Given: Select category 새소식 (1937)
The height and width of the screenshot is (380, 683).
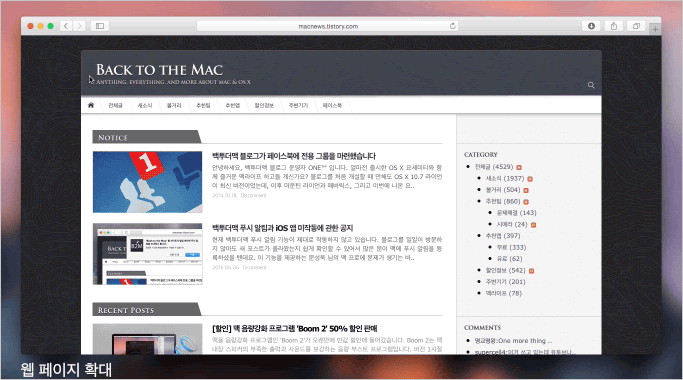Looking at the screenshot, I should pyautogui.click(x=505, y=178).
